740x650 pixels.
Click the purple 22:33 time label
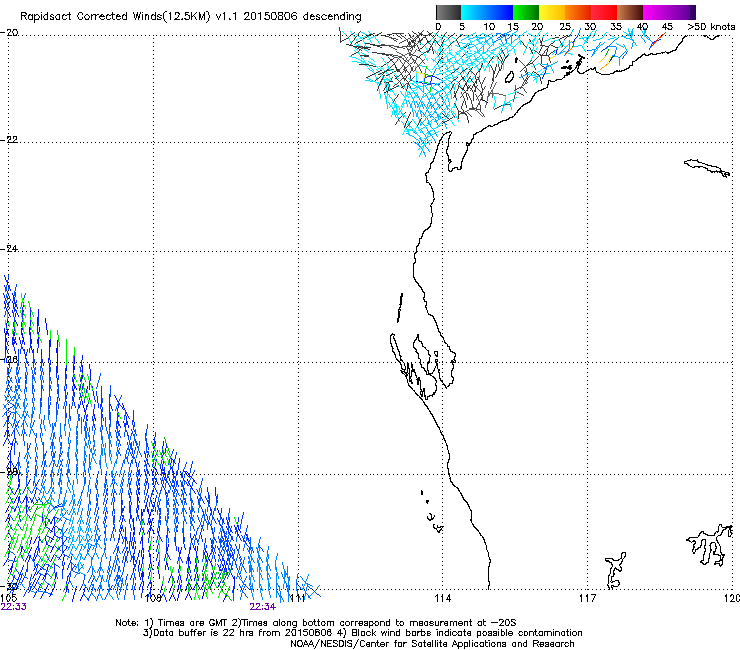14,607
